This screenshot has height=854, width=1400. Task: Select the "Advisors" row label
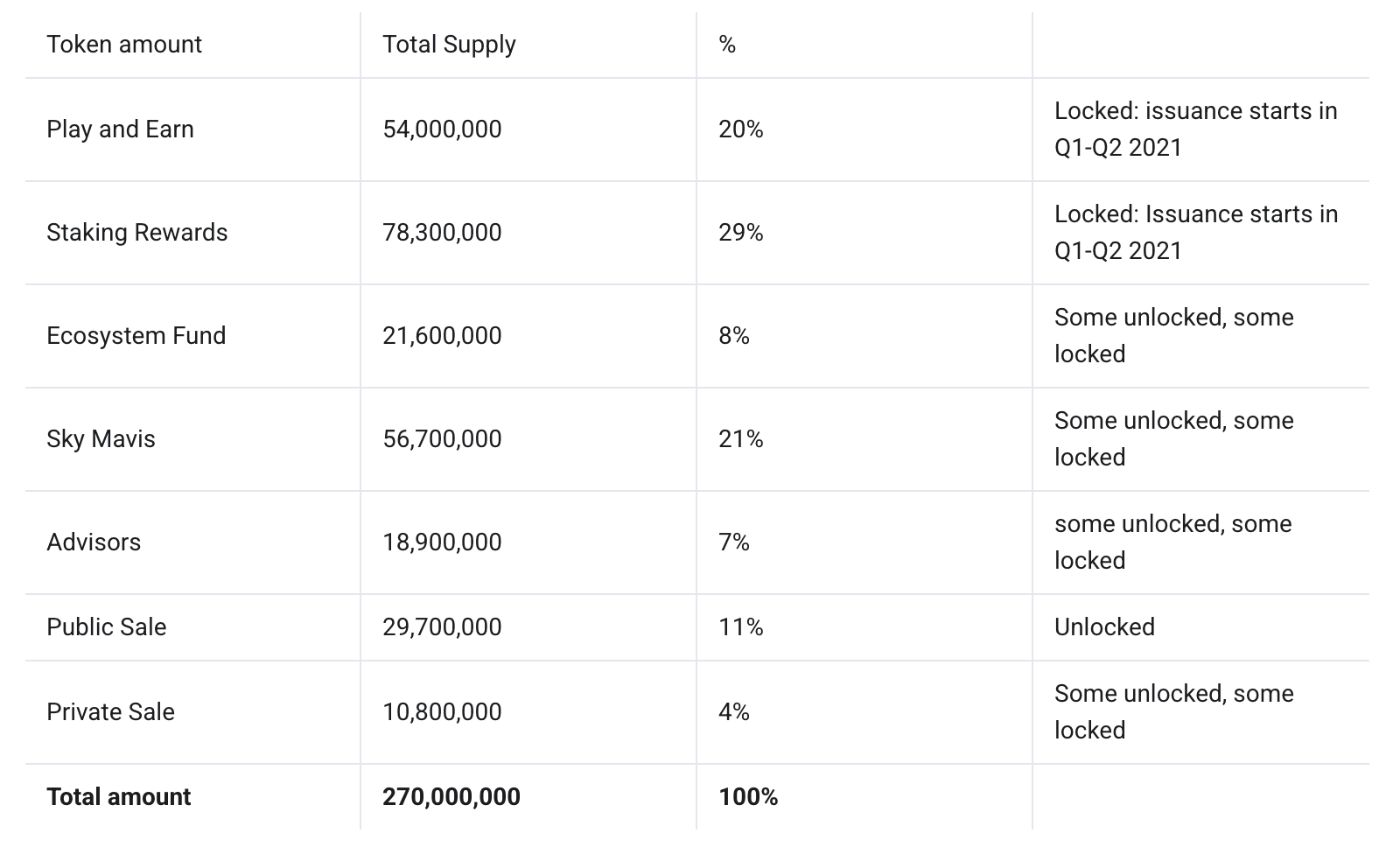(x=94, y=542)
